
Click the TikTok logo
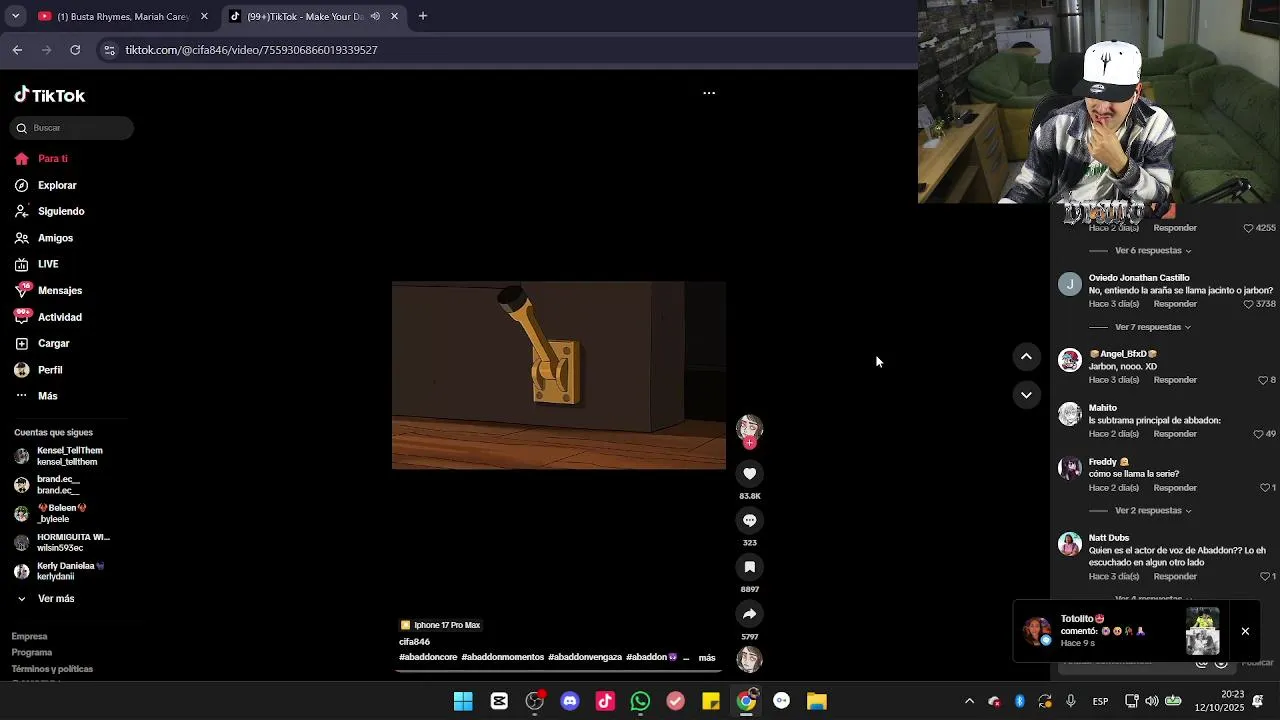50,96
